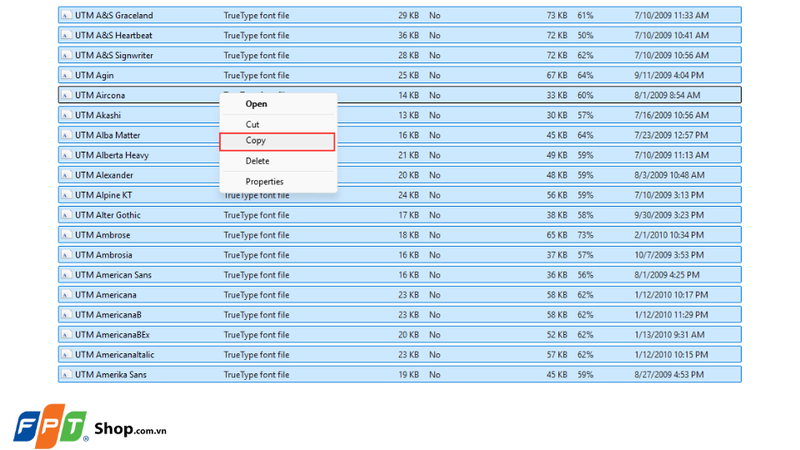
Task: Click the UTM AmericanaItalic font icon
Action: 66,354
